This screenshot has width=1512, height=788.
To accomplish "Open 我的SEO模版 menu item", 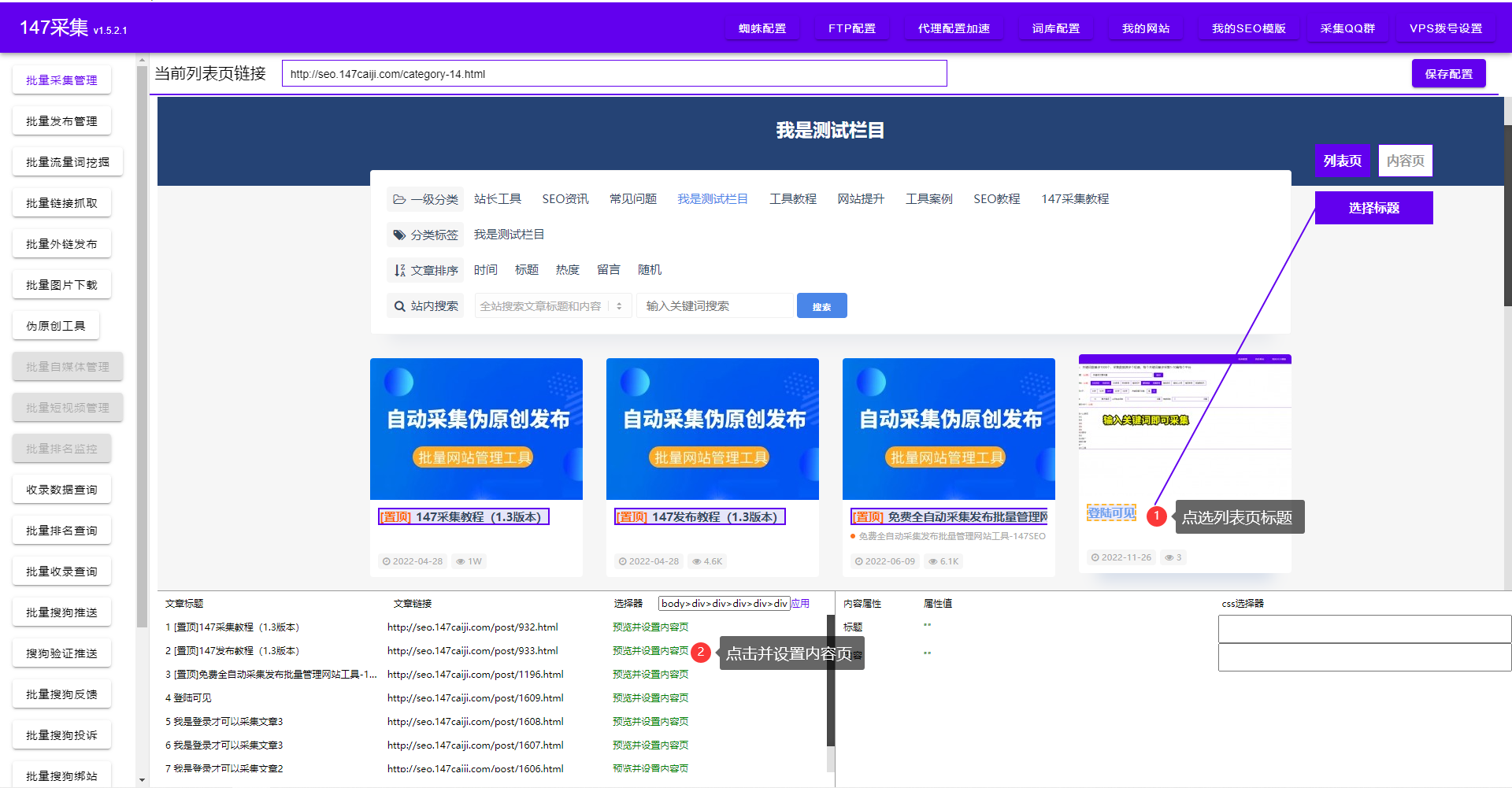I will [x=1248, y=28].
